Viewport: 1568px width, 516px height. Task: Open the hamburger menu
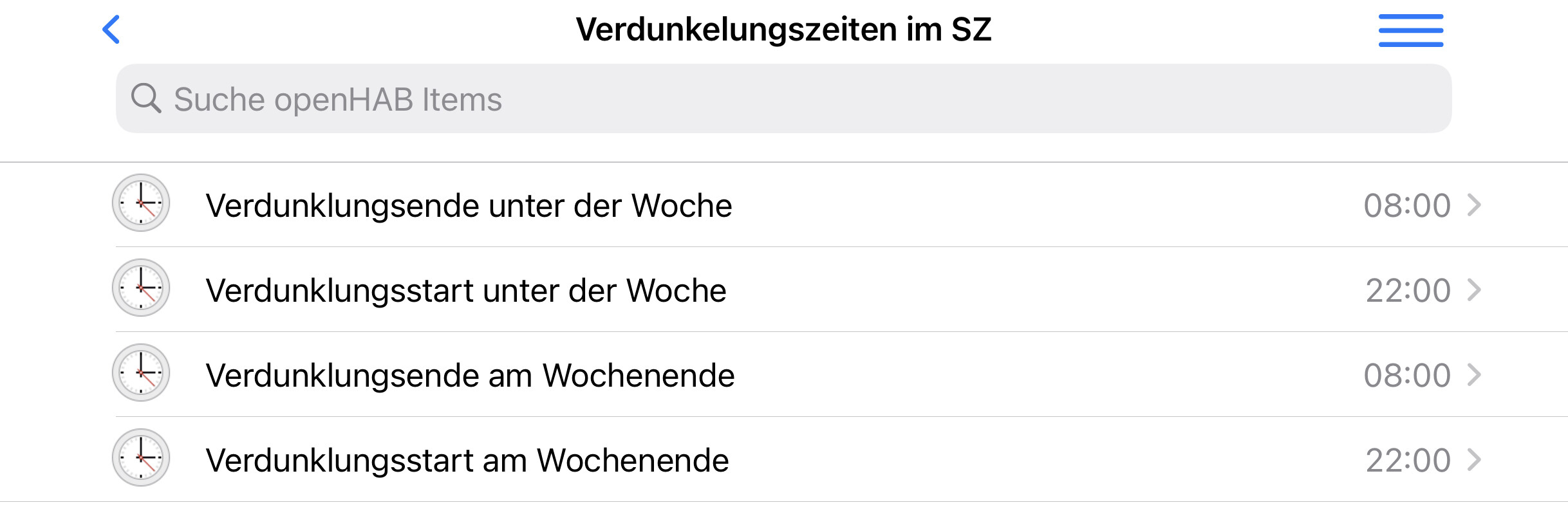pyautogui.click(x=1410, y=30)
